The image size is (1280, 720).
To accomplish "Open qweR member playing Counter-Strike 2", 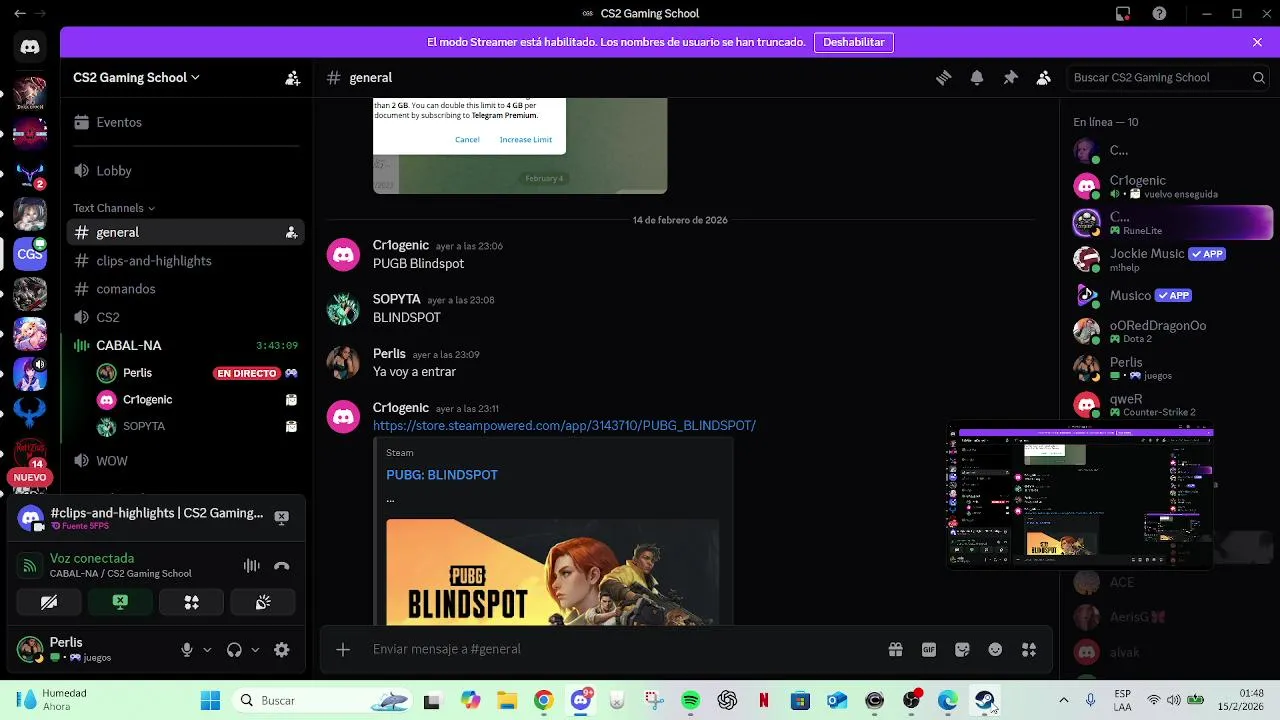I will point(1167,404).
